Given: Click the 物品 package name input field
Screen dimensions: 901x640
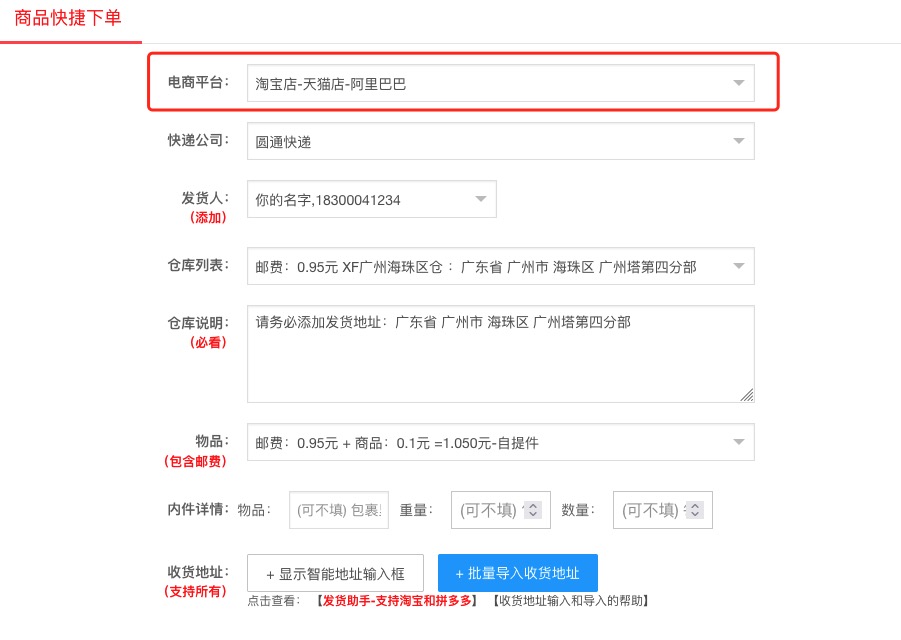Looking at the screenshot, I should click(x=338, y=510).
